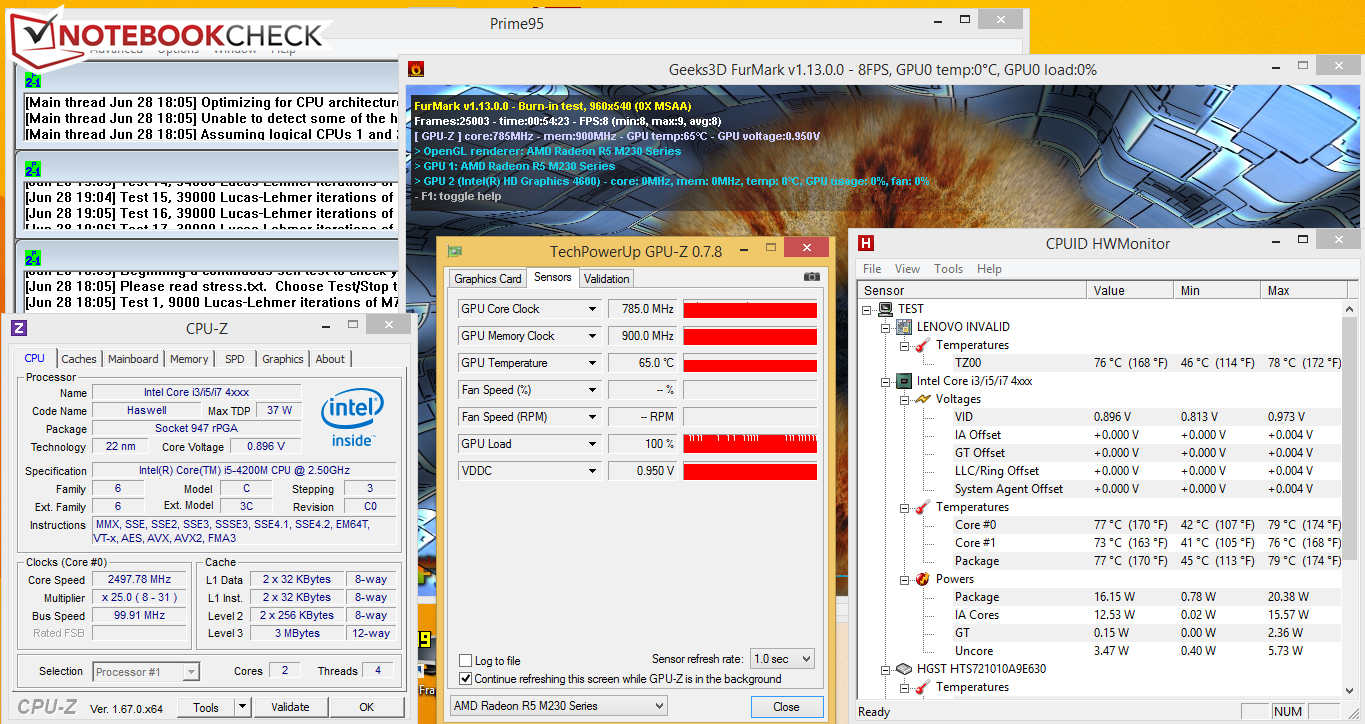Open the Help menu in HWMonitor
Screen dimensions: 1365x724
point(989,269)
